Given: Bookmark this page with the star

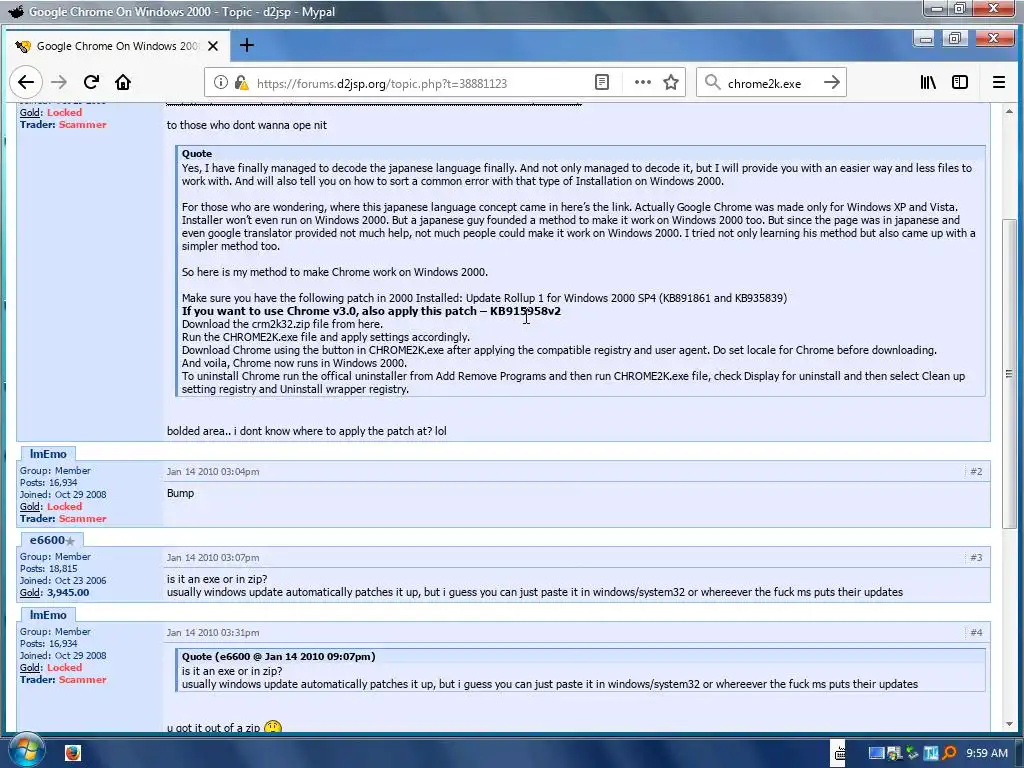Looking at the screenshot, I should (671, 82).
